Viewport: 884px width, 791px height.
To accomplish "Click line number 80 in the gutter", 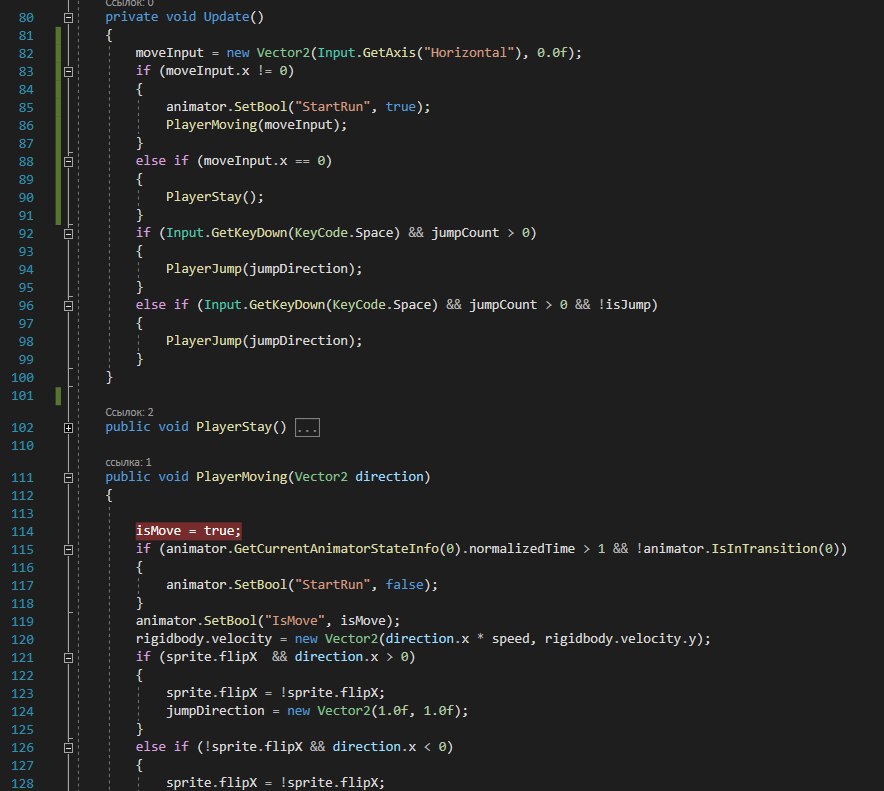I will (26, 17).
